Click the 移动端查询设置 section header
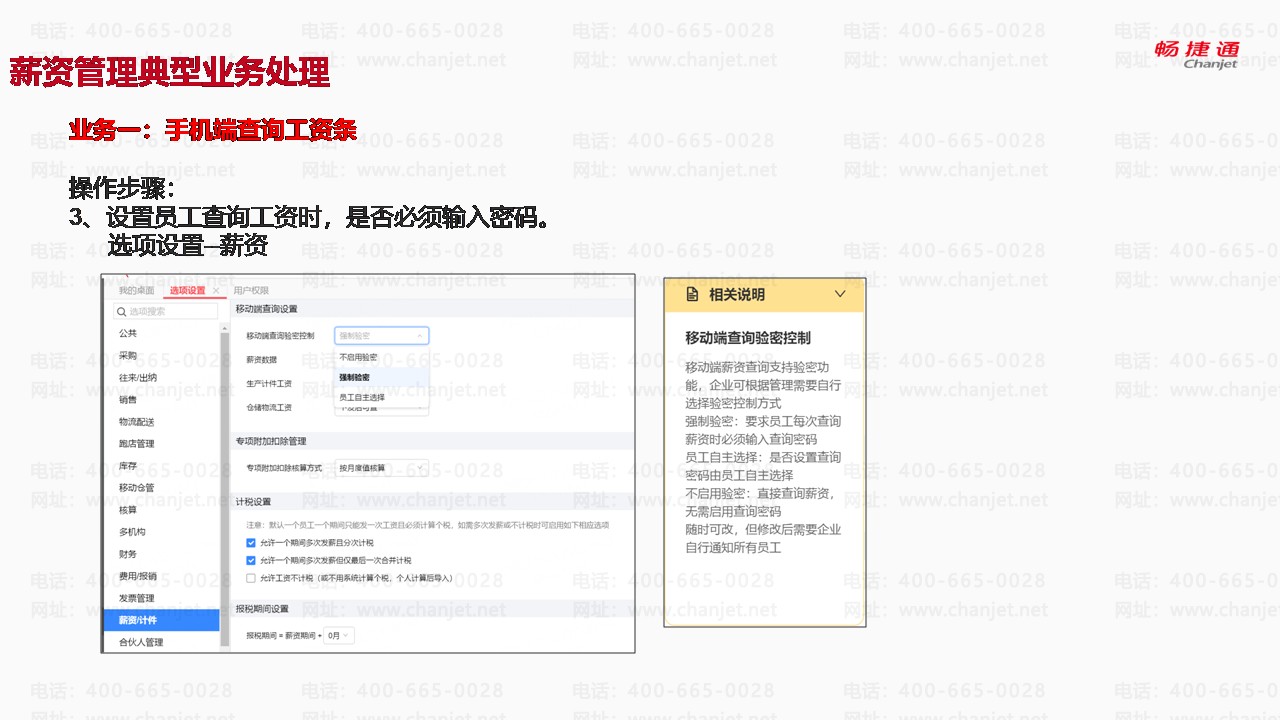Screen dimensions: 1280x720 click(266, 310)
